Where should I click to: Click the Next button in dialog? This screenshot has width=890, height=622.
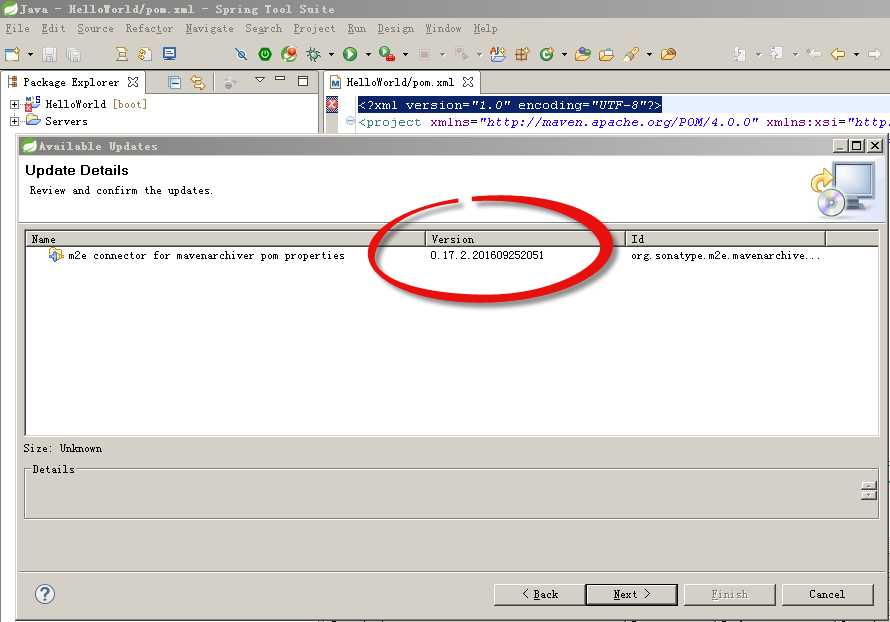coord(631,594)
